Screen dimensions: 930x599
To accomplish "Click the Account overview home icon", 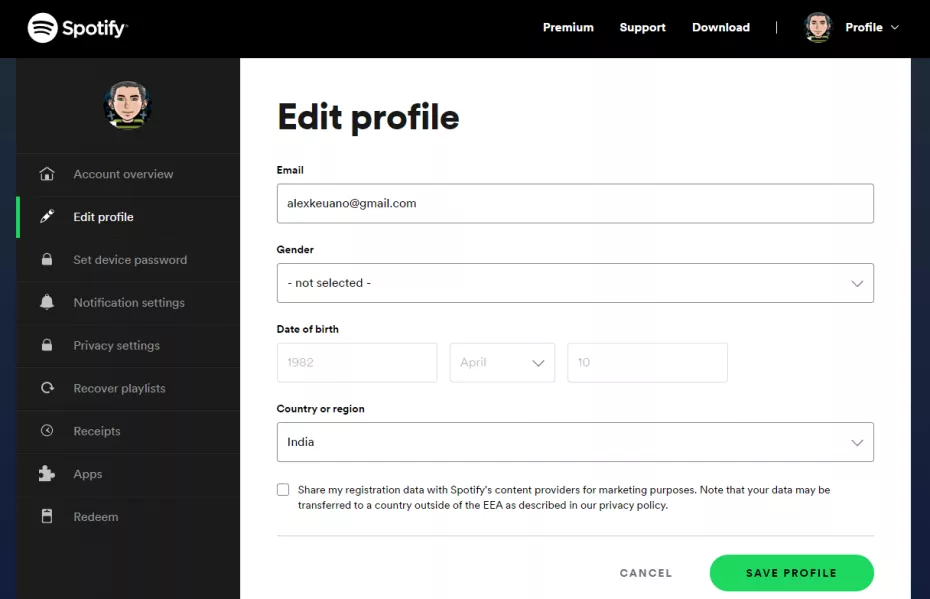I will coord(47,174).
